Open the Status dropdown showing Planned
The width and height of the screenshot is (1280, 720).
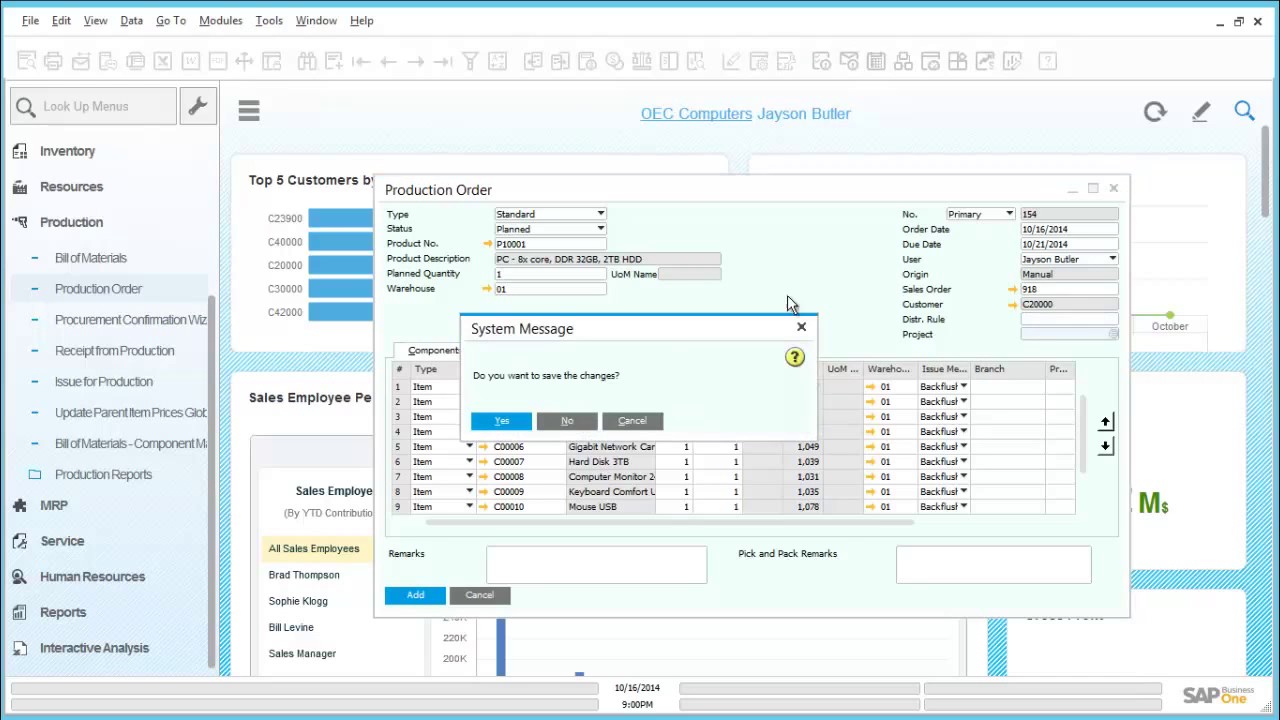click(600, 229)
